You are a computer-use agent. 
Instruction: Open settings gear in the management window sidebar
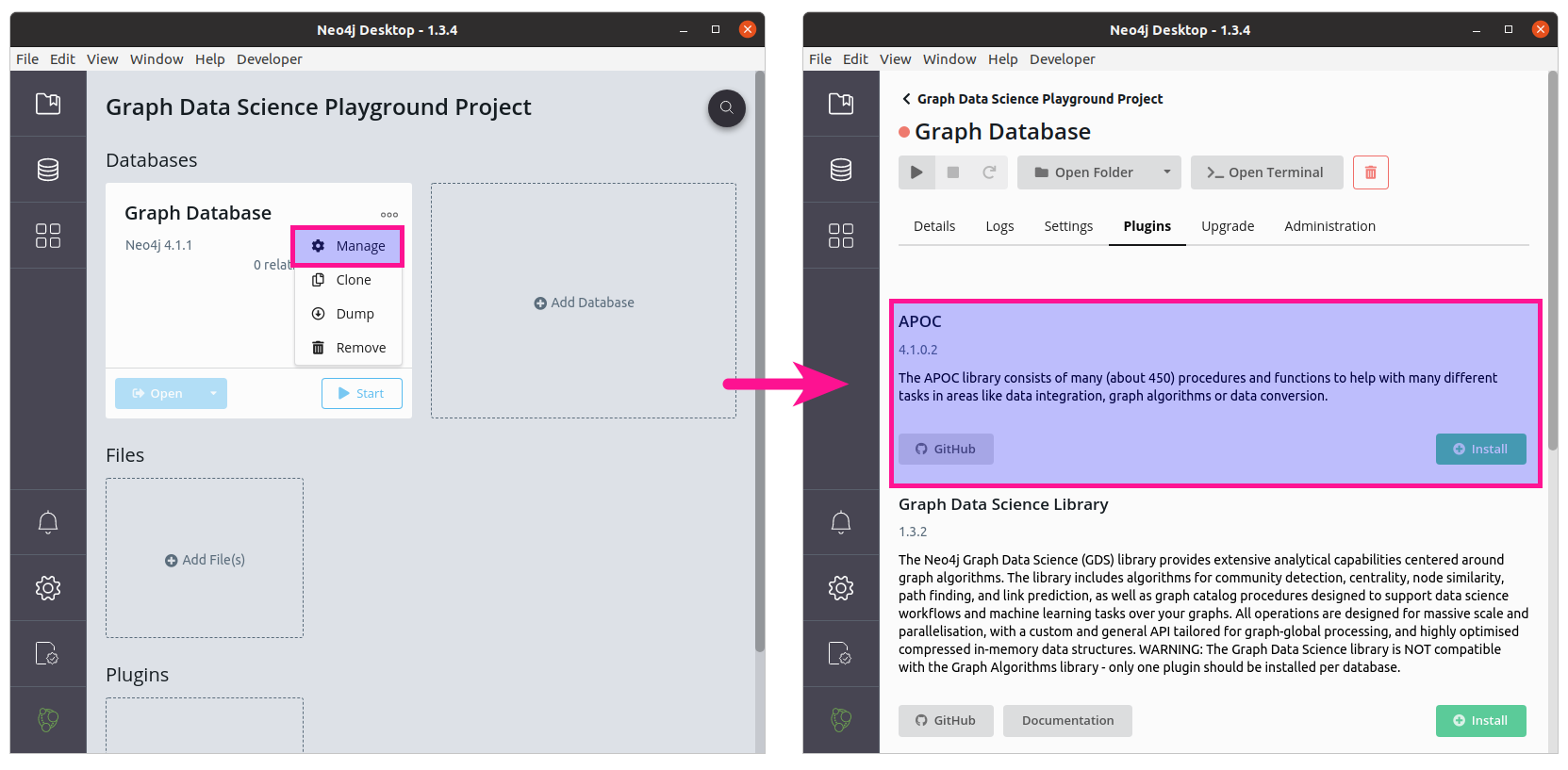click(x=841, y=588)
